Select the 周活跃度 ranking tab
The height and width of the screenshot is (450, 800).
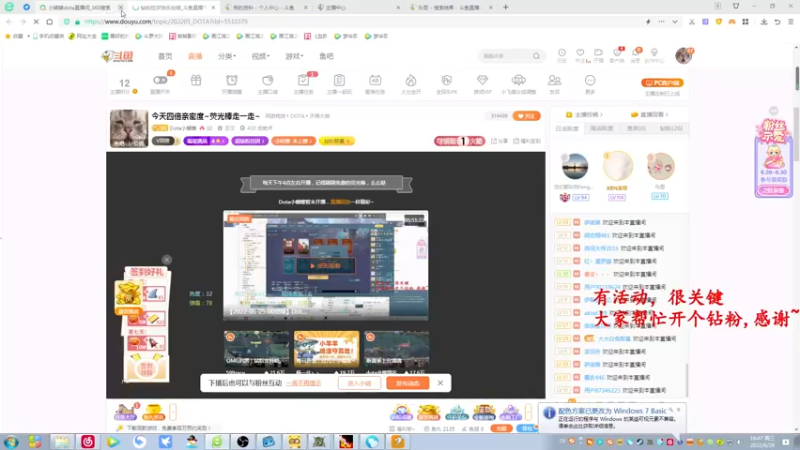602,129
